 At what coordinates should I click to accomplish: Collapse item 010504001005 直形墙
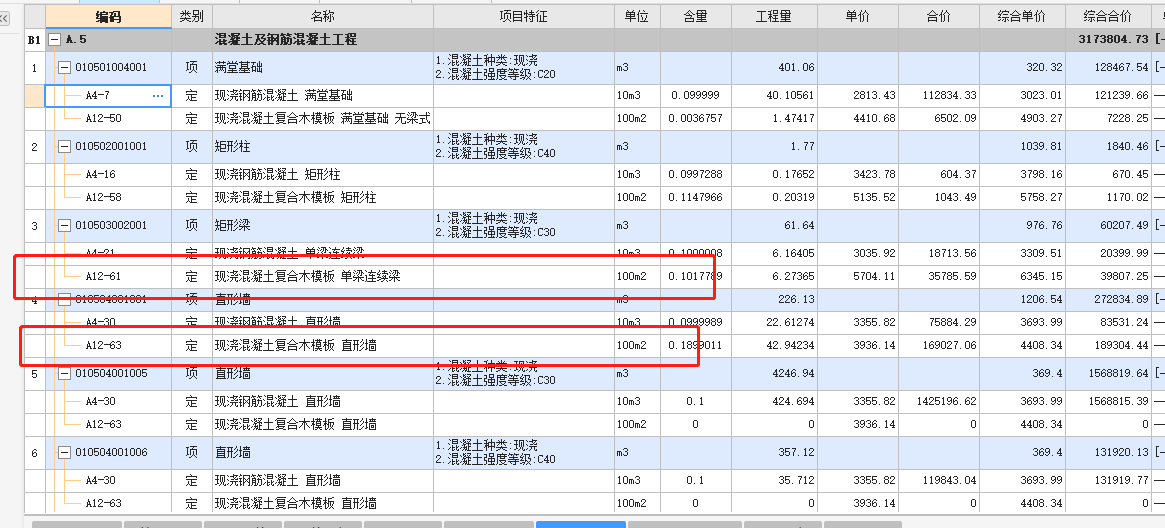[65, 373]
